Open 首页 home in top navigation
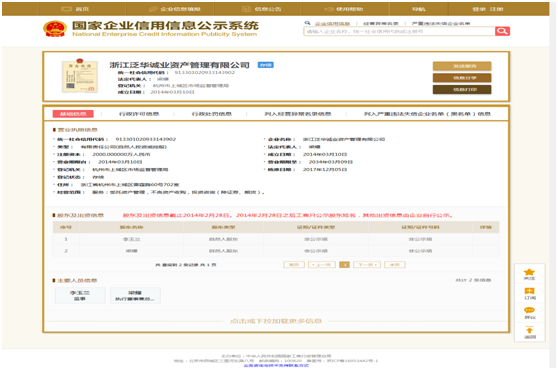 [75, 9]
